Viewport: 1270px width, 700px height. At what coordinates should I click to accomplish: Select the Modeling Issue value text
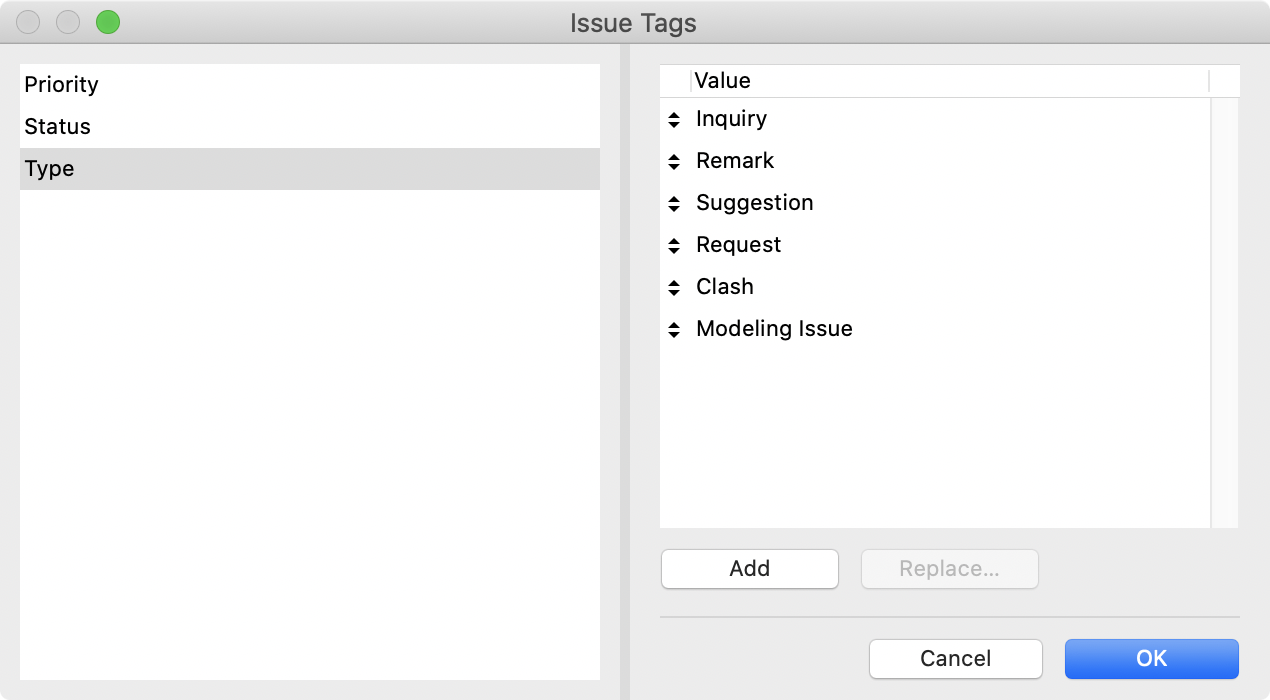(774, 329)
